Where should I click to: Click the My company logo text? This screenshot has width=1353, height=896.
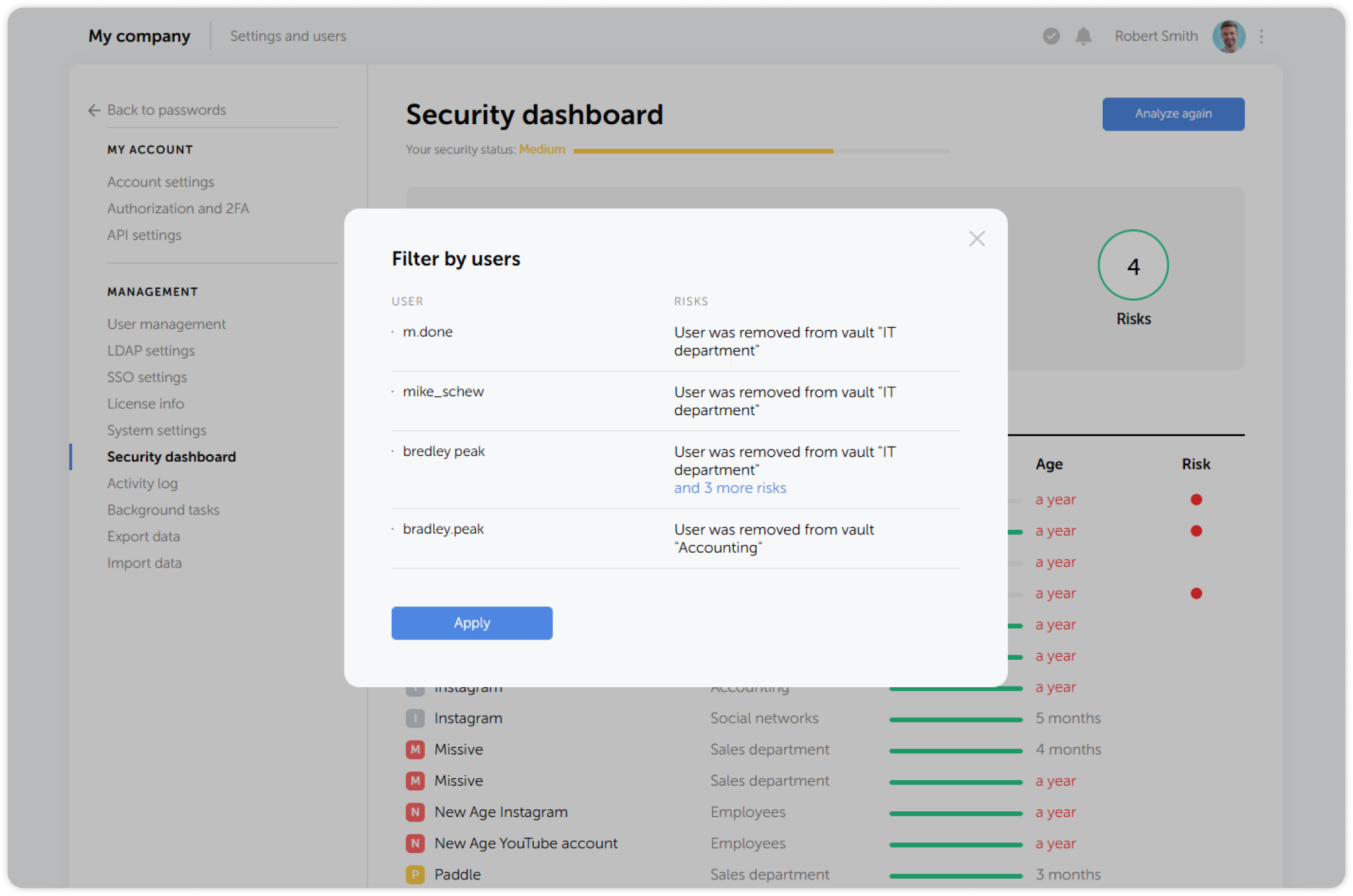tap(139, 36)
